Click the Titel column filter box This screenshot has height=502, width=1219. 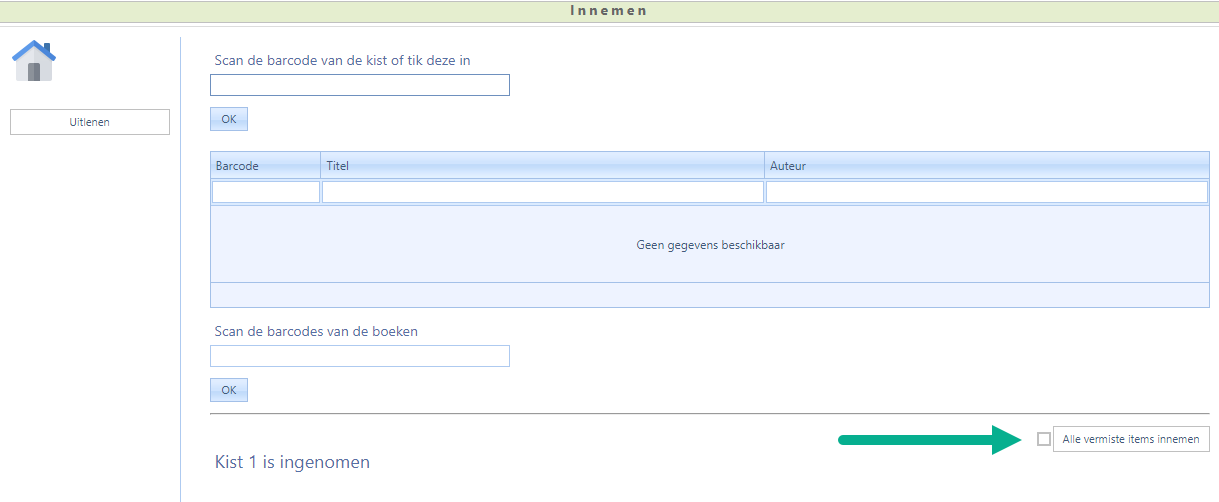542,192
